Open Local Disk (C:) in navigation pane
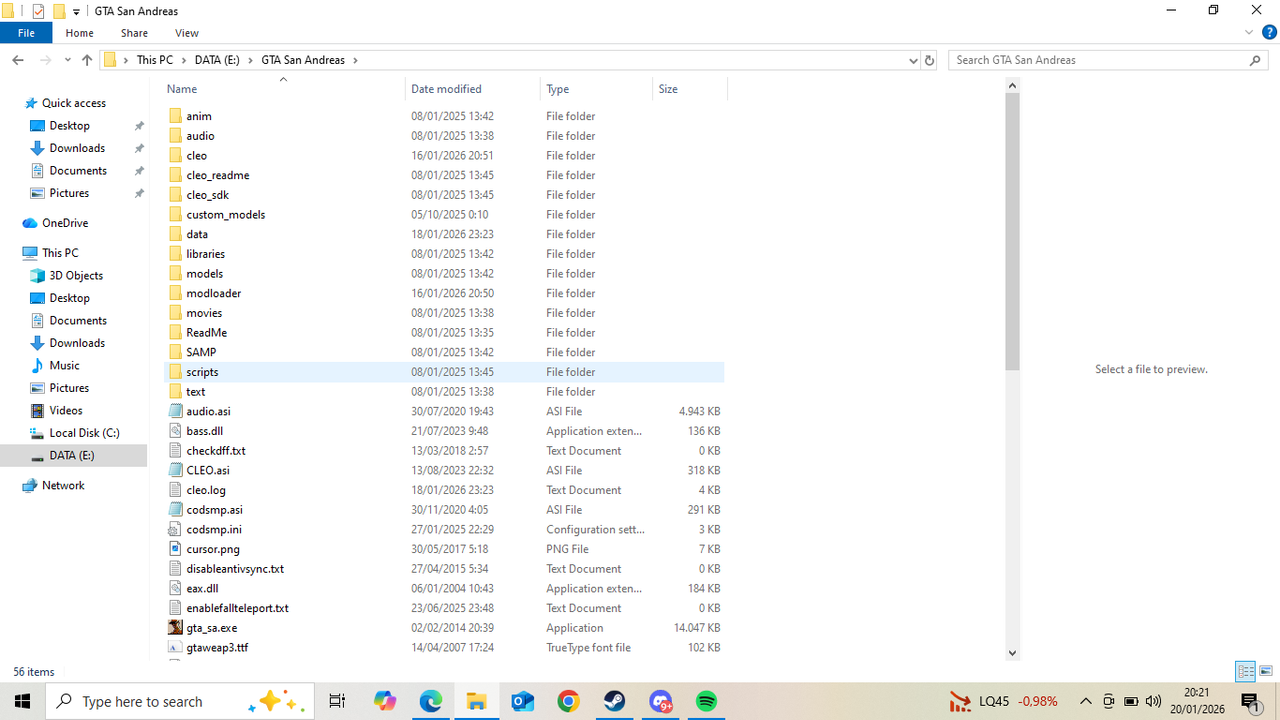1280x720 pixels. click(x=84, y=433)
